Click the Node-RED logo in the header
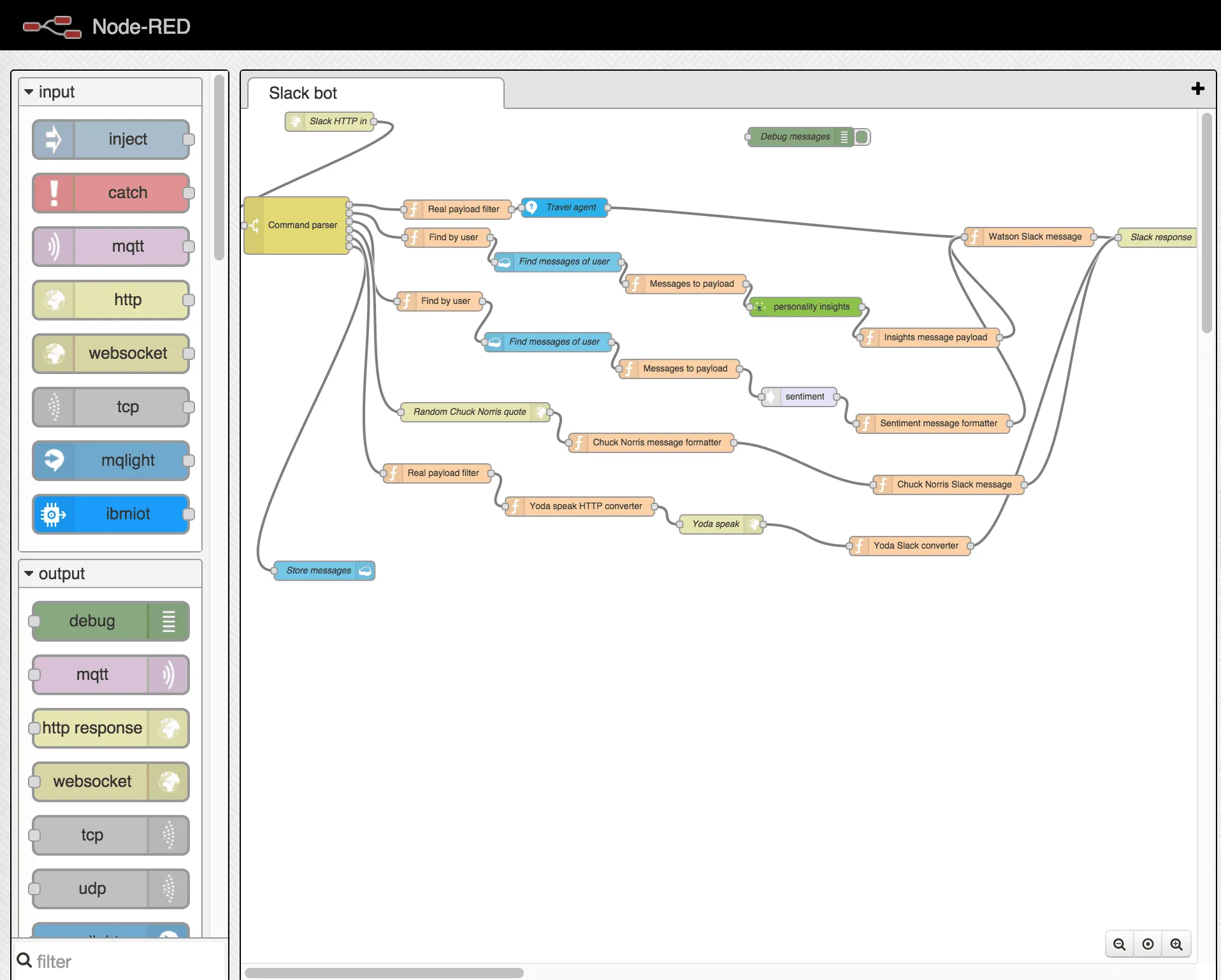Screen dimensions: 1221x980 pos(52,26)
